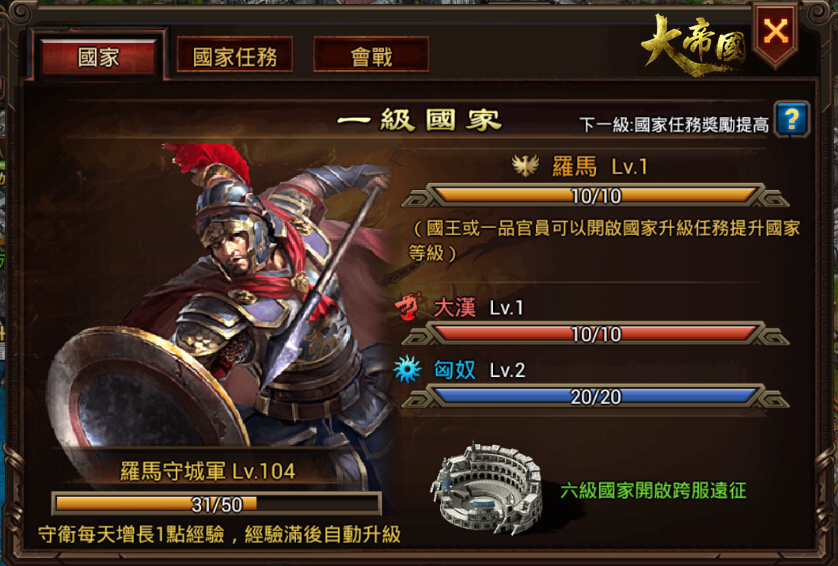Click the 匈奴 Lv.2 nation name

coord(479,369)
